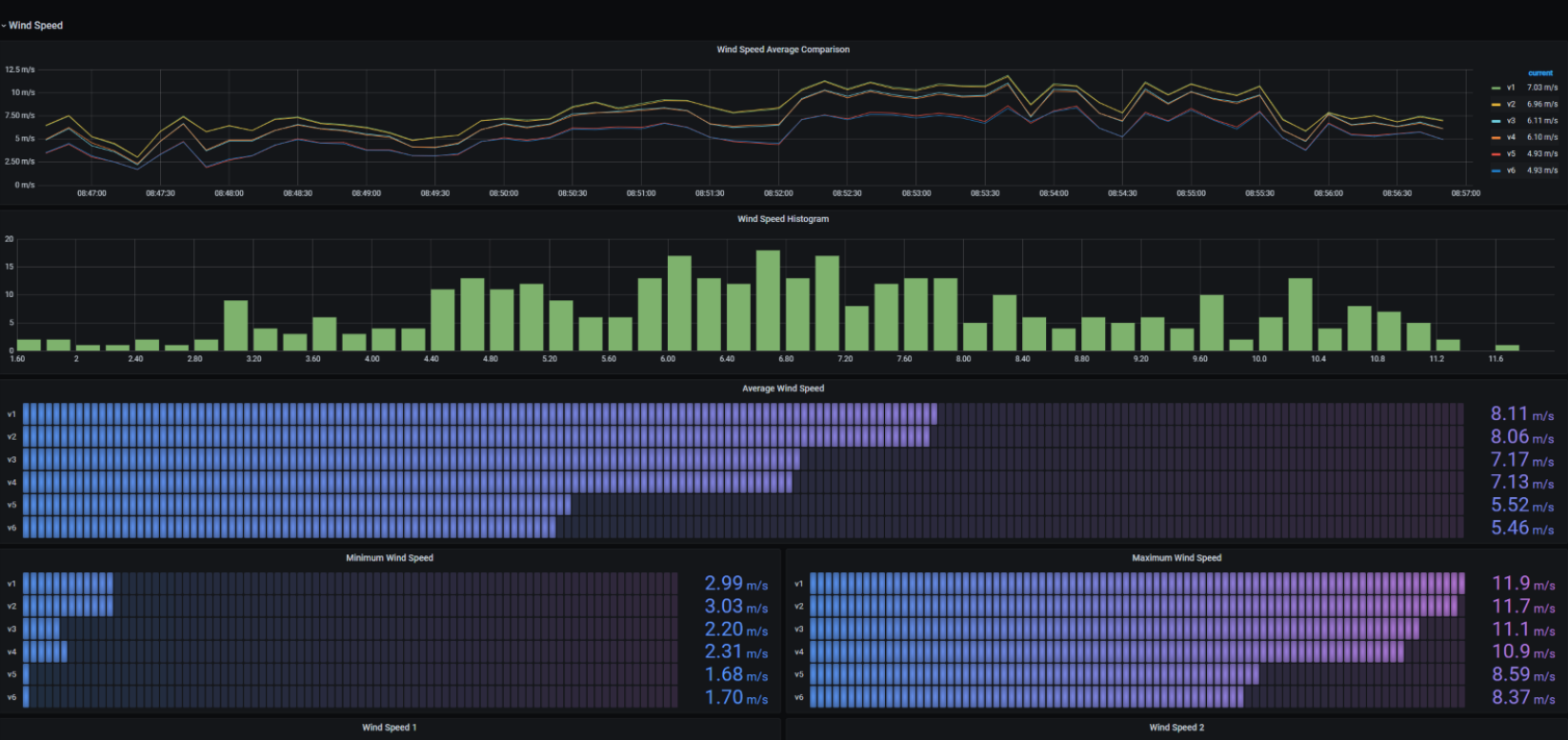Sort the legend by the current column header
The image size is (1568, 740).
tap(1540, 73)
